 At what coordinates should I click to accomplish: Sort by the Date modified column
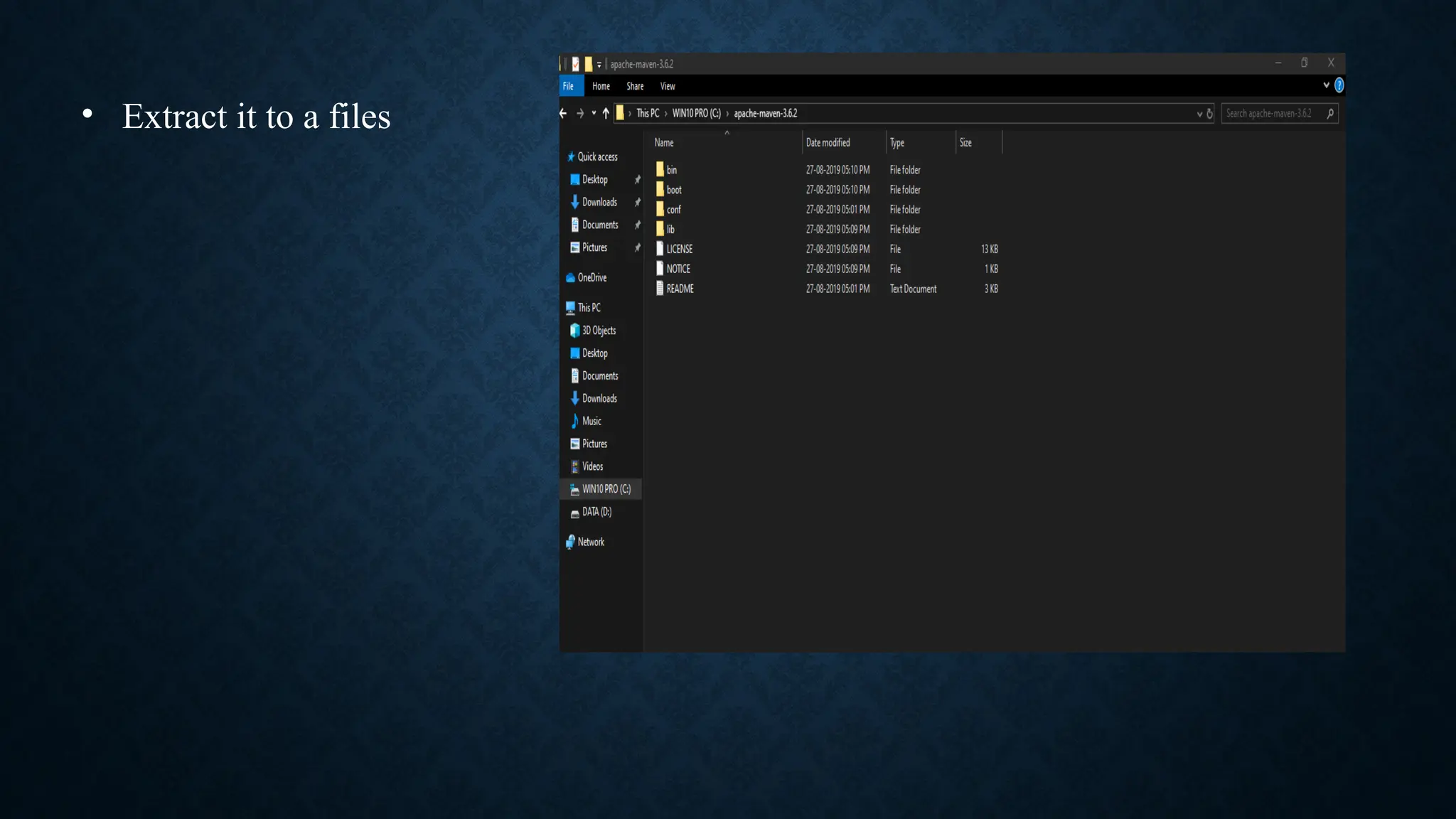pyautogui.click(x=828, y=143)
